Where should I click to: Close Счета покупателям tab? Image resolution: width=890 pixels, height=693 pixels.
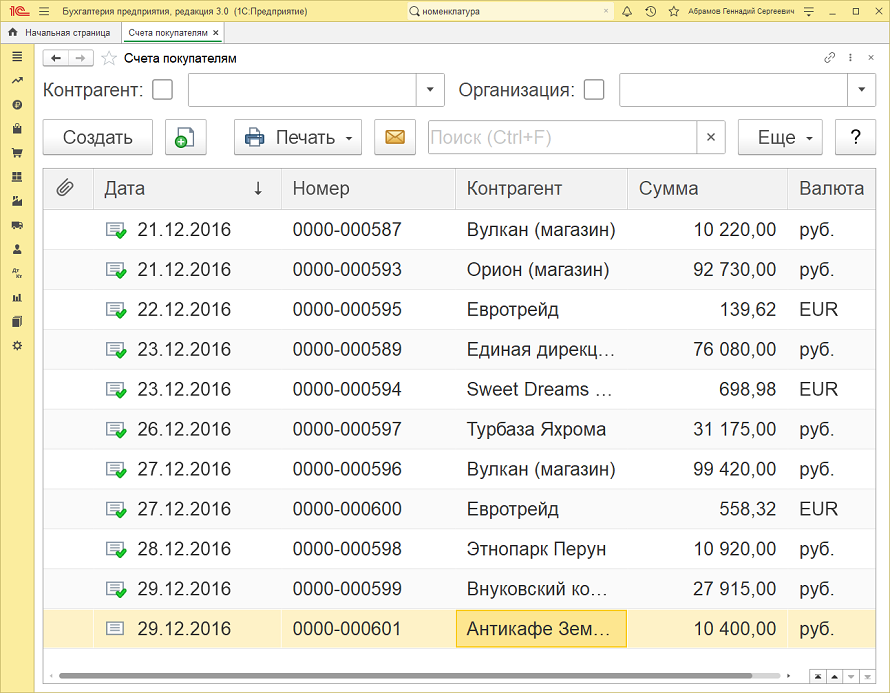click(x=216, y=33)
